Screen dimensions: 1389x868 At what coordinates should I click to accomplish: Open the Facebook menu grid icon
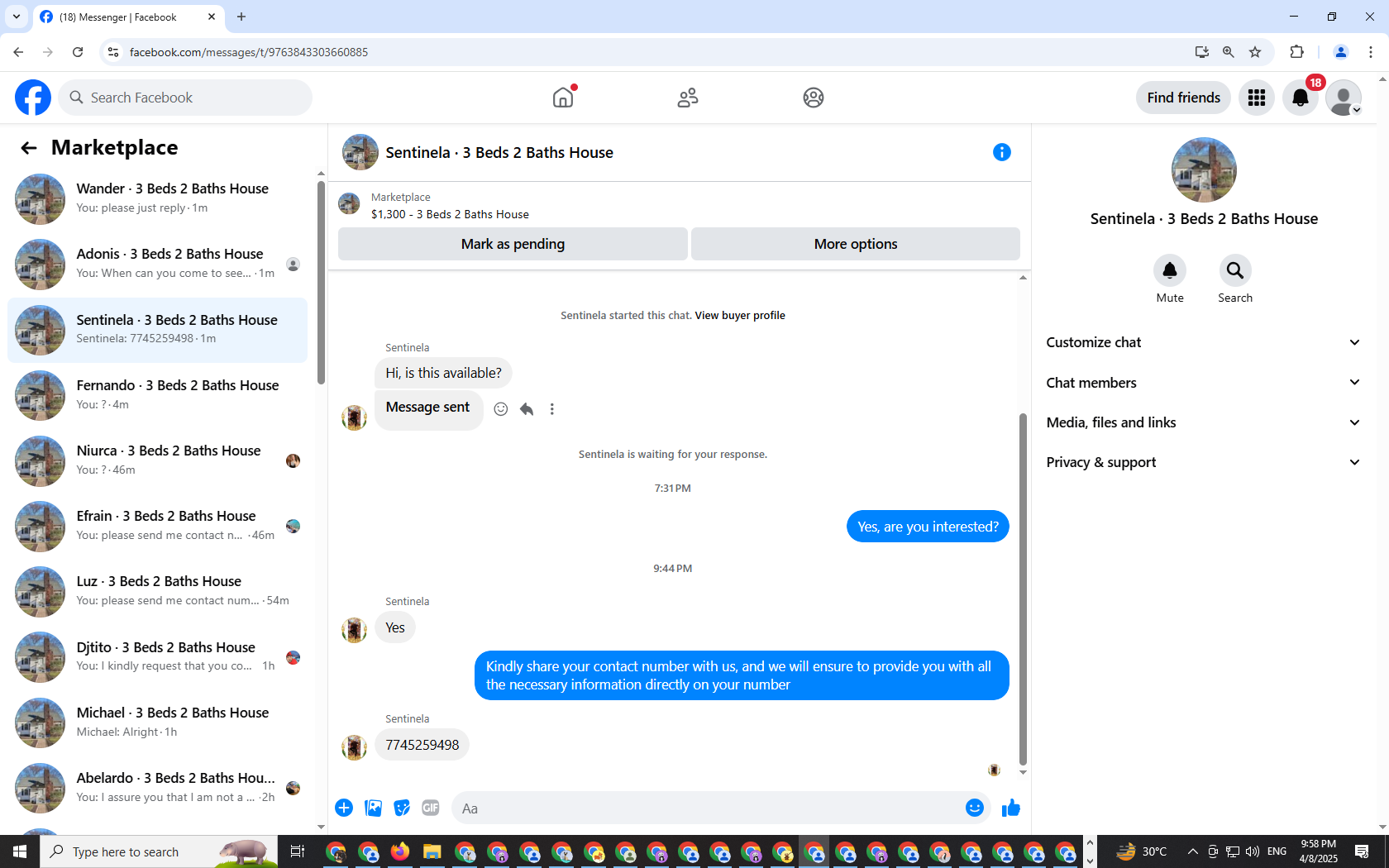coord(1257,98)
